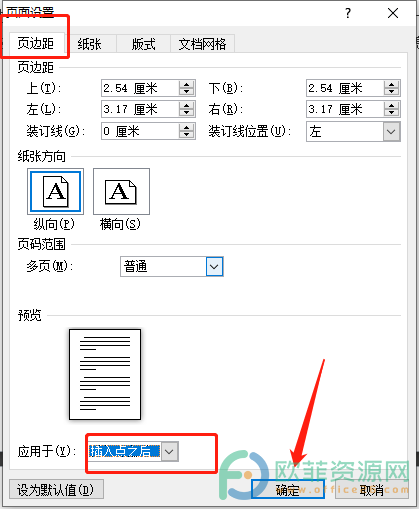Confirm with the 确定 button
This screenshot has height=509, width=419.
288,490
